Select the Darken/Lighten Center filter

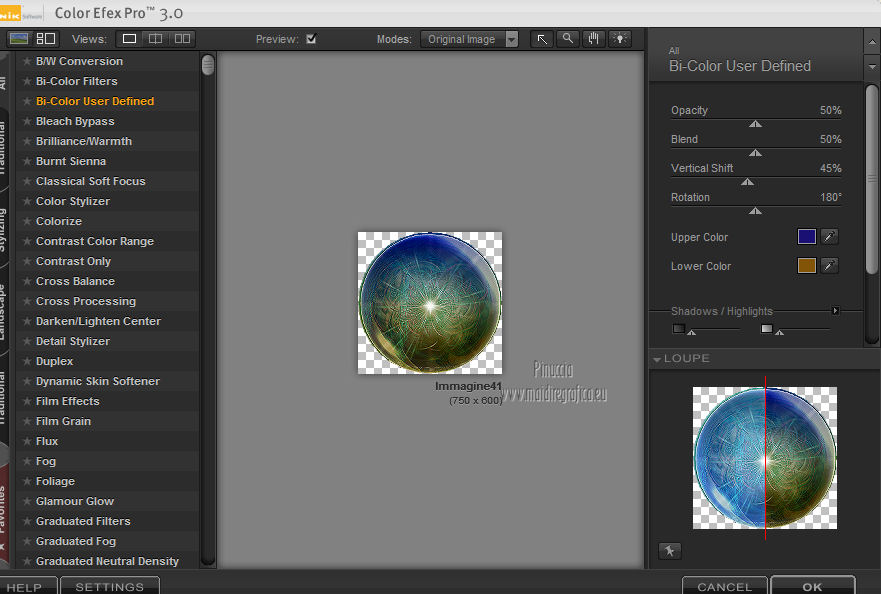tap(98, 321)
